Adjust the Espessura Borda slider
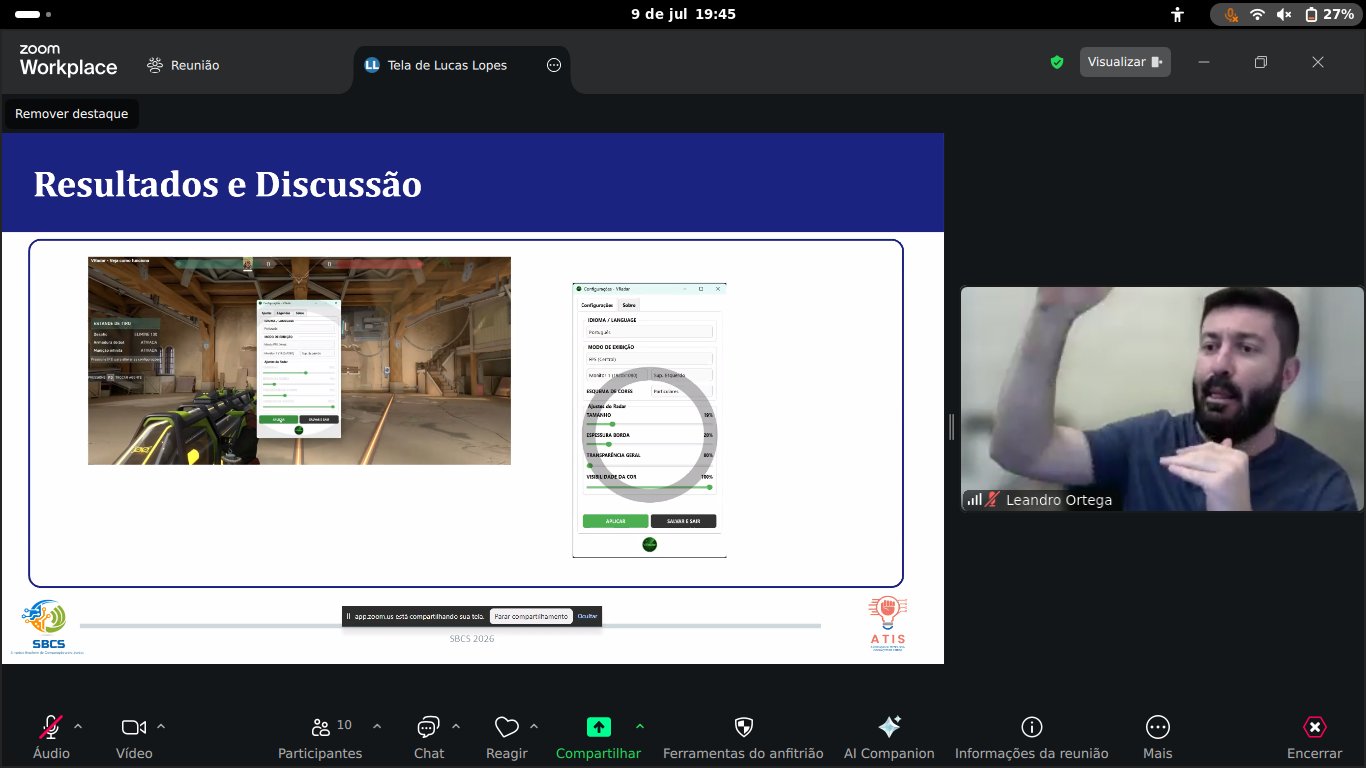Screen dimensions: 1366x768 pyautogui.click(x=649, y=444)
